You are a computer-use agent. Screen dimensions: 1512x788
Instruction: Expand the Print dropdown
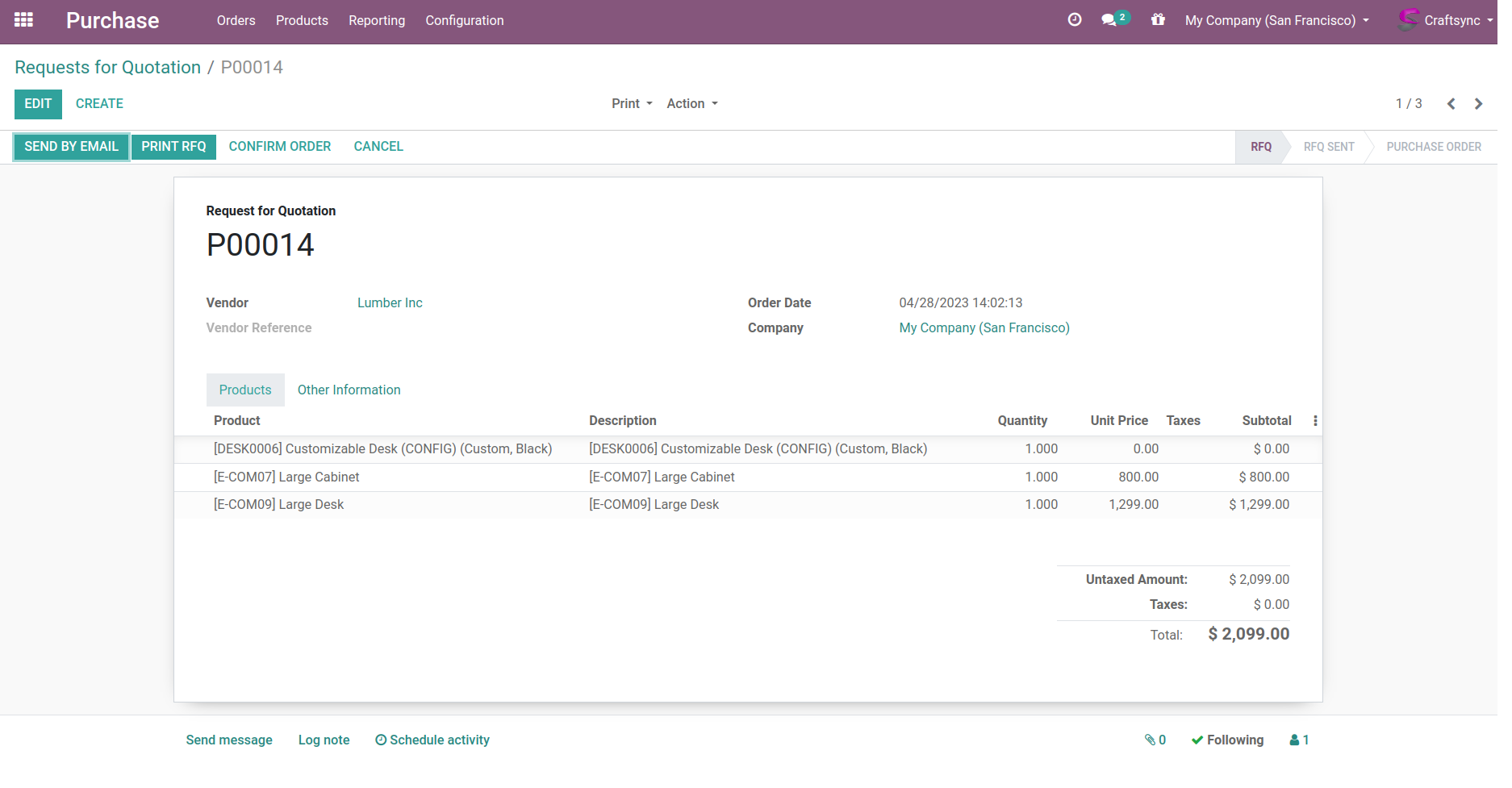pos(631,104)
